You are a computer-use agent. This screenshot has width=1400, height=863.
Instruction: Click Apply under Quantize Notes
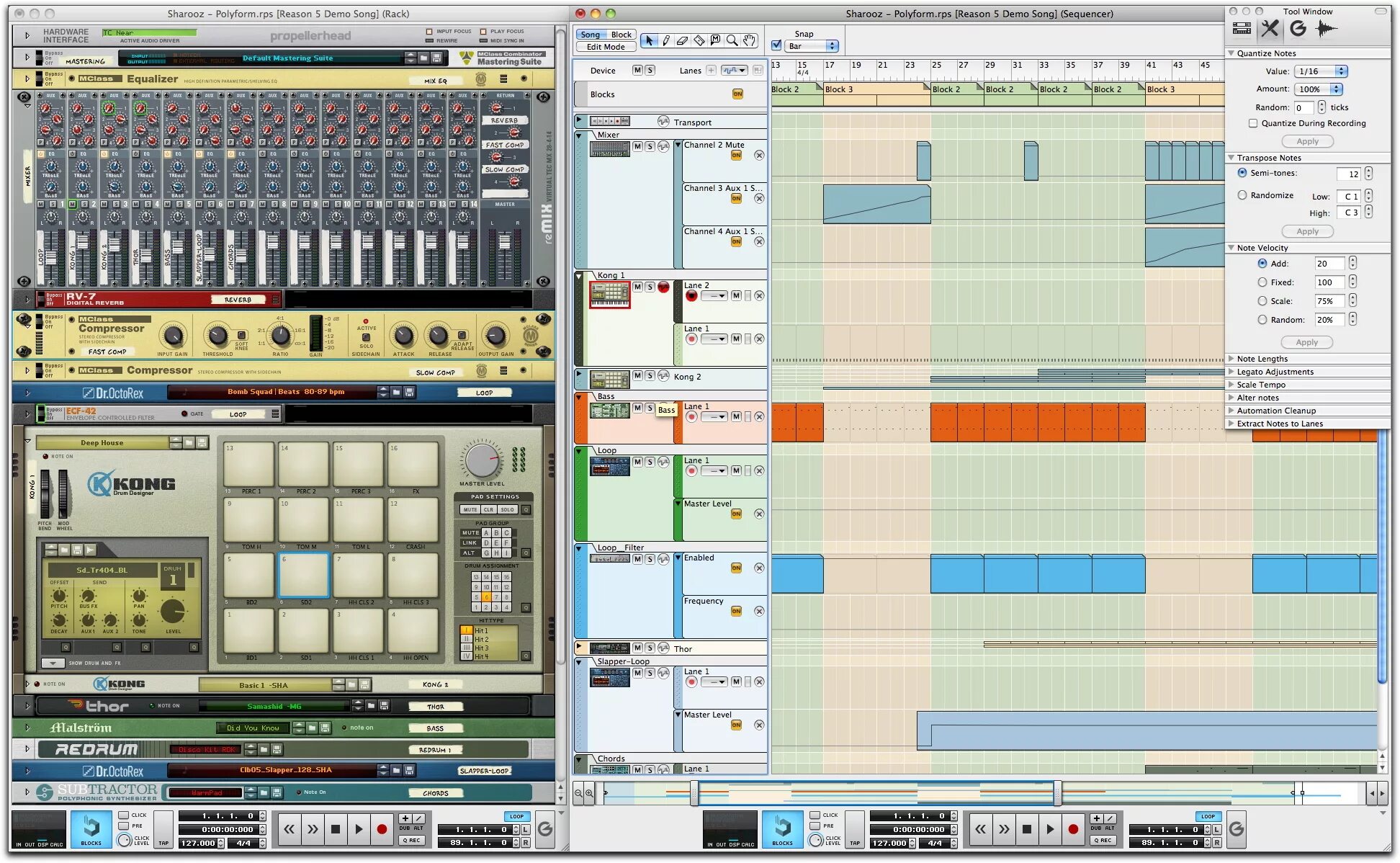[1307, 141]
